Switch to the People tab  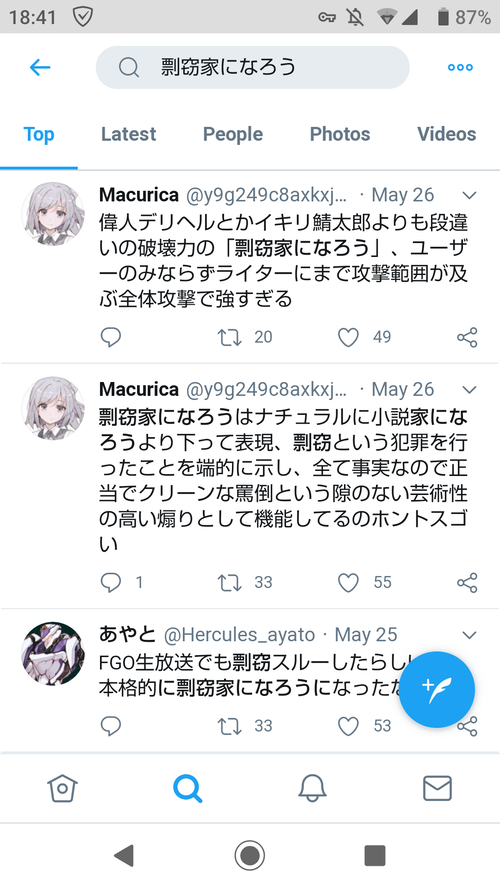pyautogui.click(x=233, y=134)
